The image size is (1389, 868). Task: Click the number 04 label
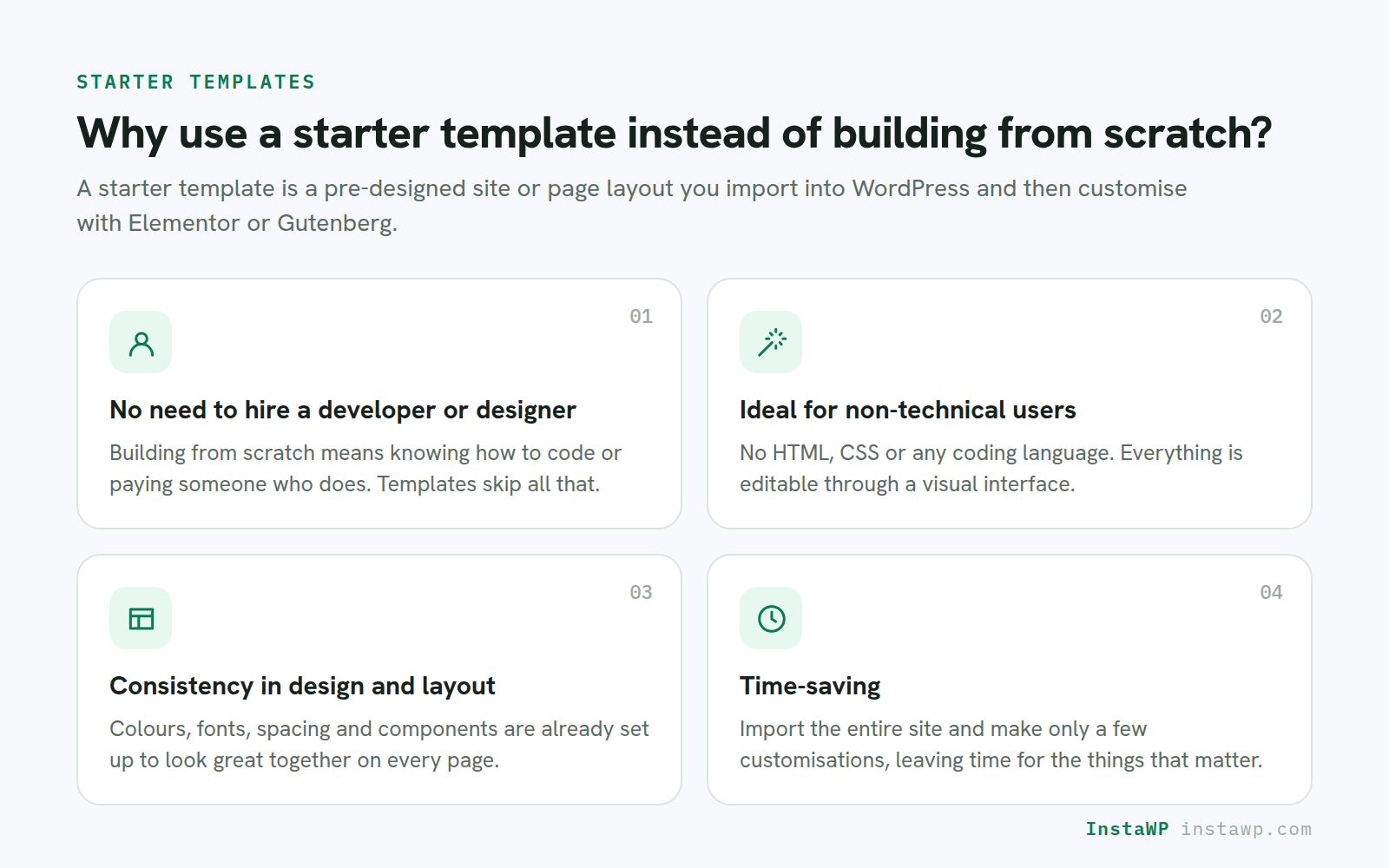[1271, 593]
